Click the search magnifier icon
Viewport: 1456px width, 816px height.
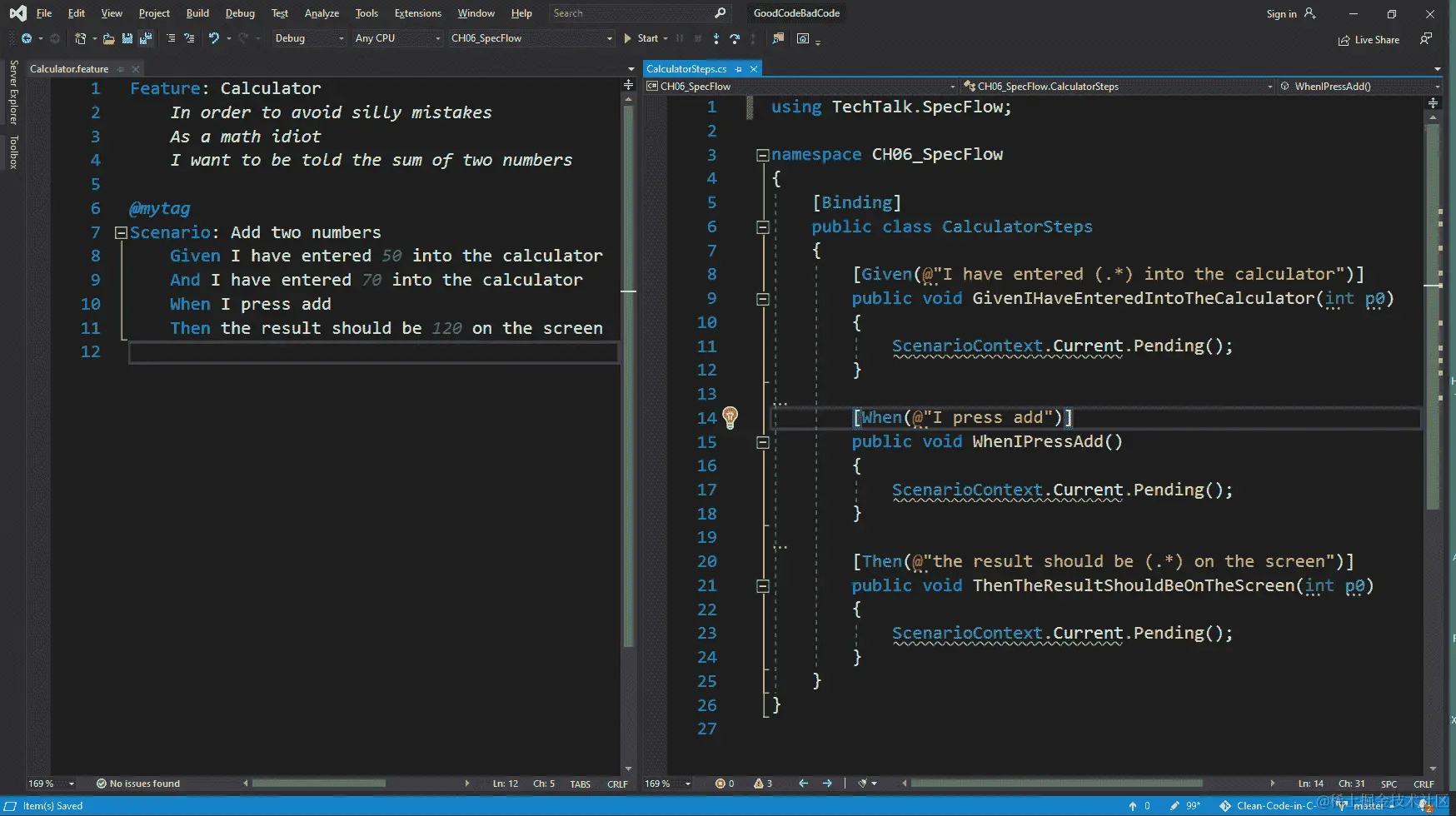pyautogui.click(x=721, y=13)
